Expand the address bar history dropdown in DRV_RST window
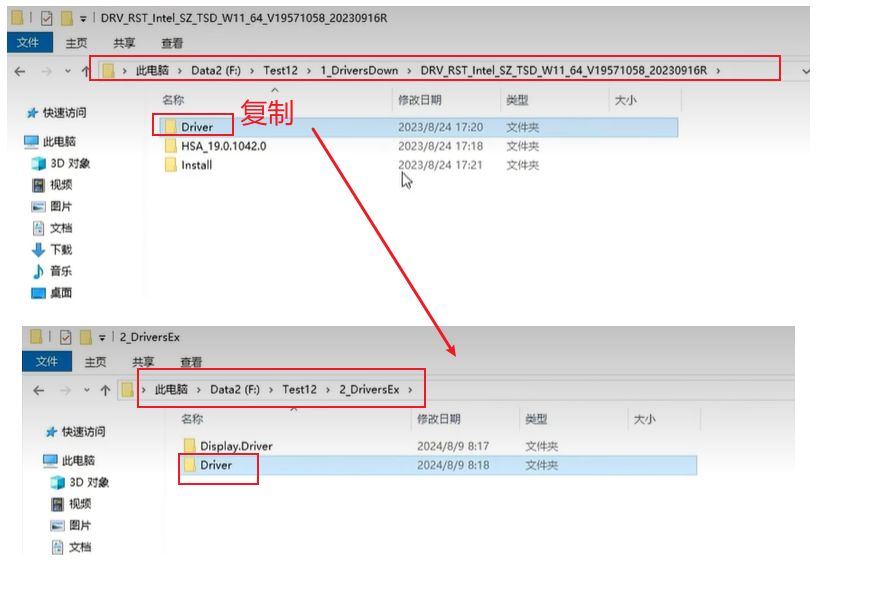The image size is (871, 594). (805, 71)
